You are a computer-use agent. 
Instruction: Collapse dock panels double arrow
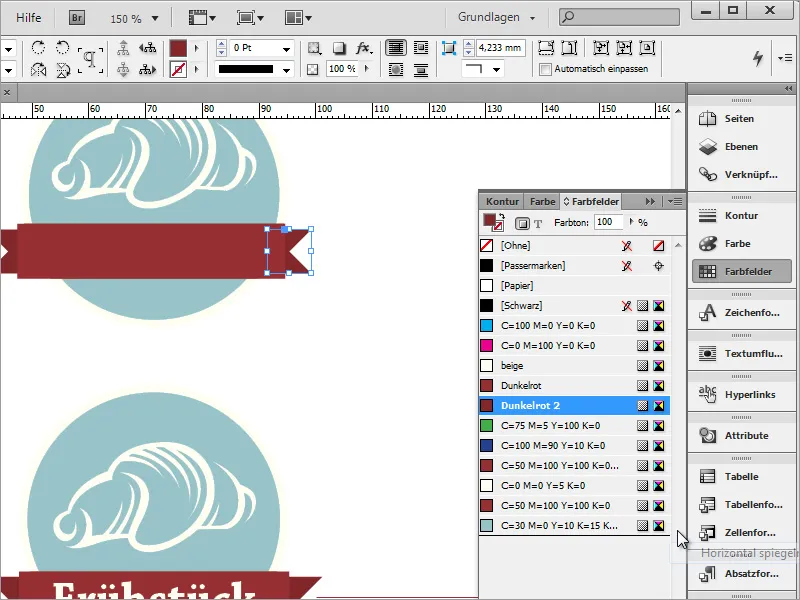pos(788,89)
